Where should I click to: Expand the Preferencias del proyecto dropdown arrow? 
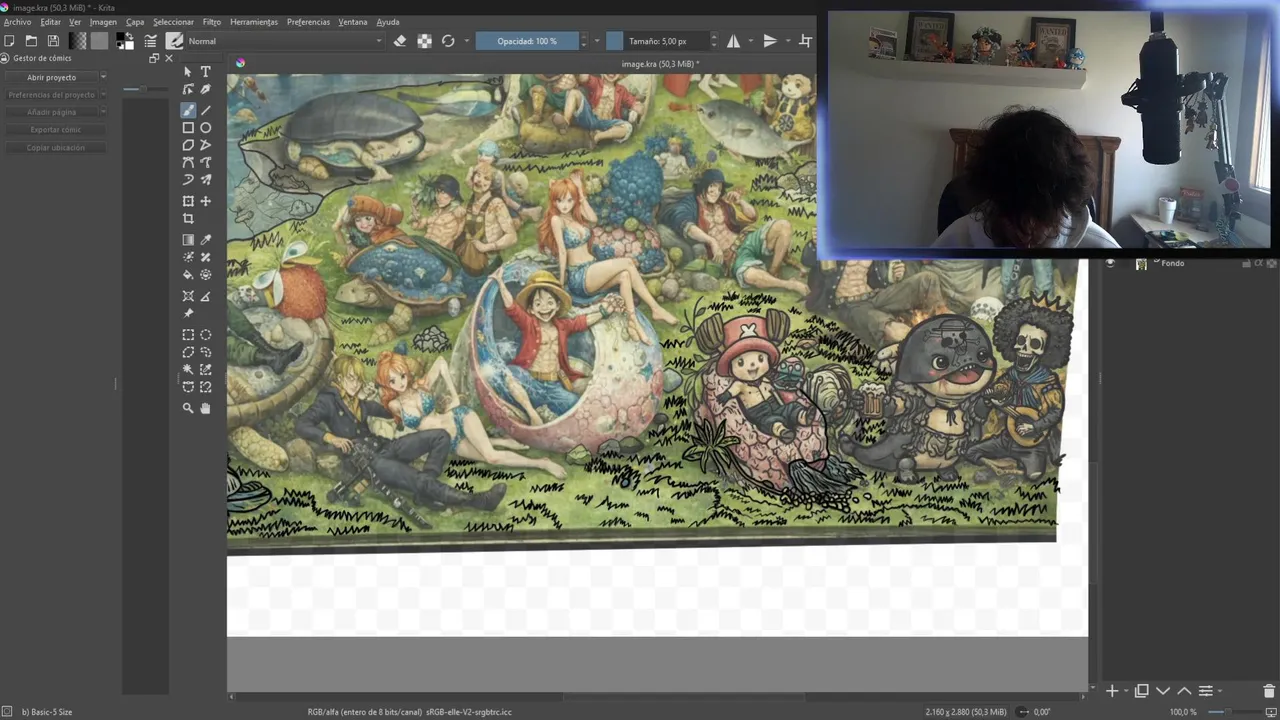click(103, 95)
